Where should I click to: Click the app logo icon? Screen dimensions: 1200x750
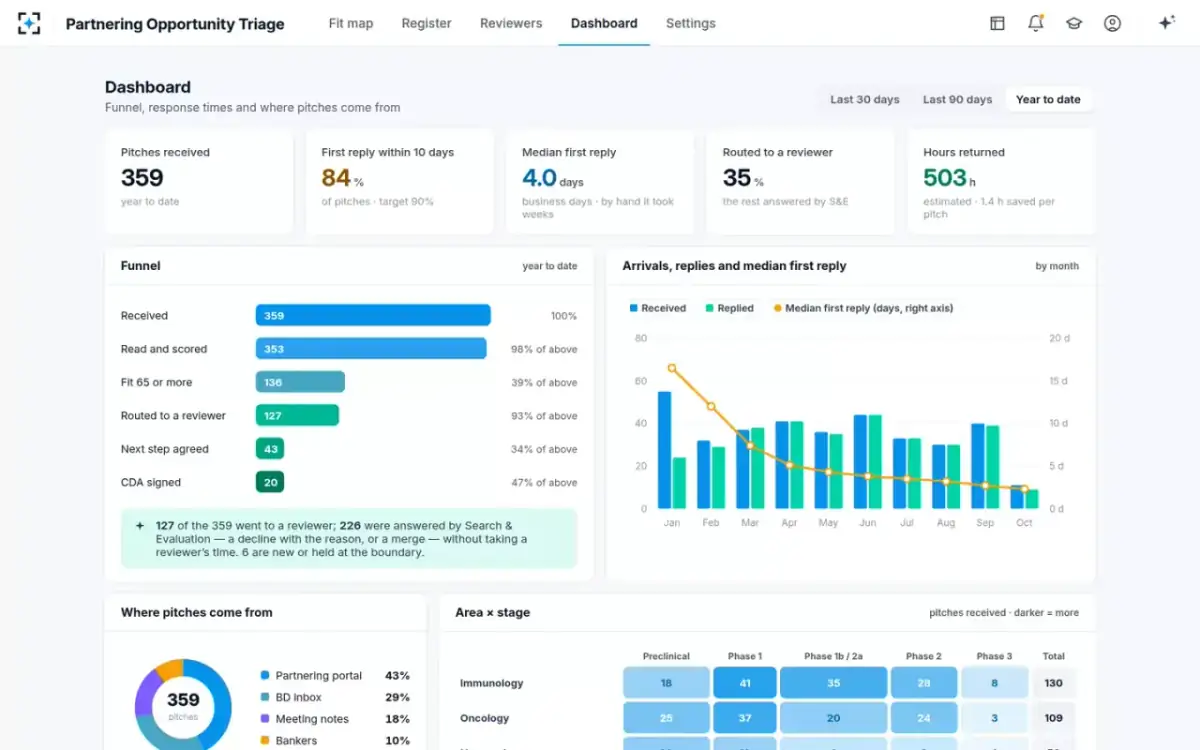tap(29, 23)
